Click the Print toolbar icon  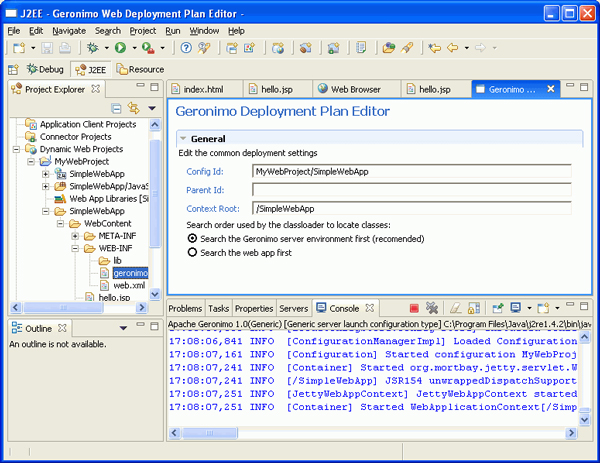click(65, 48)
